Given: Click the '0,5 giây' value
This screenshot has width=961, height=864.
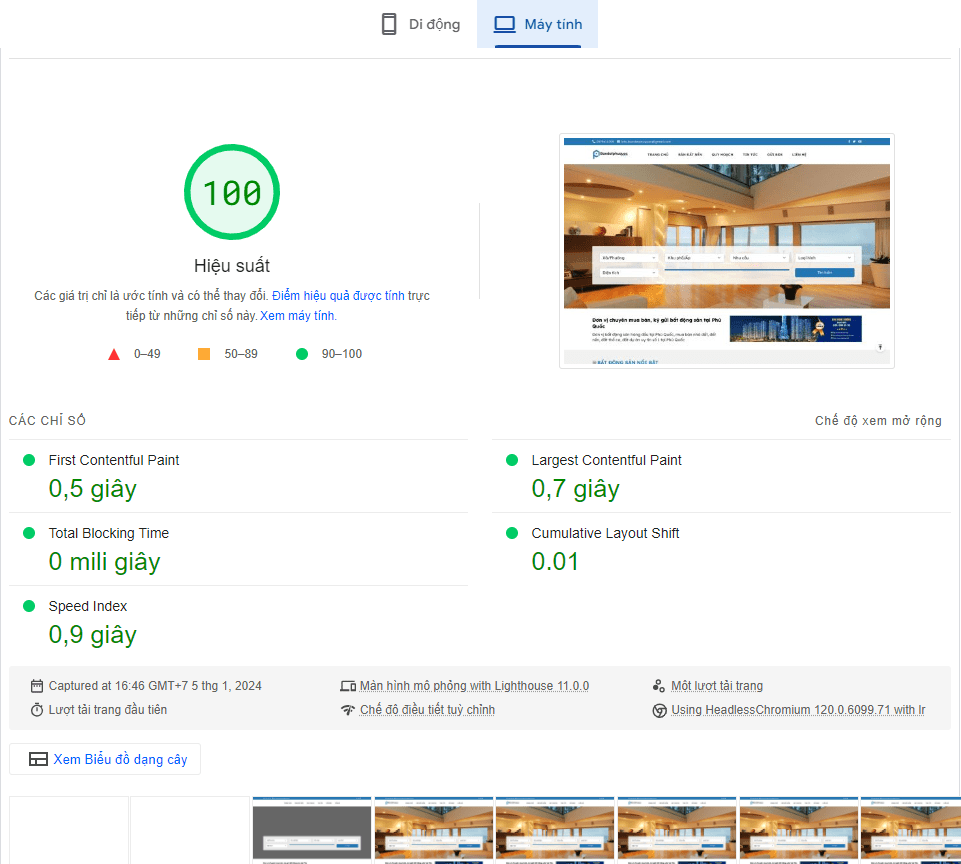Looking at the screenshot, I should tap(93, 489).
